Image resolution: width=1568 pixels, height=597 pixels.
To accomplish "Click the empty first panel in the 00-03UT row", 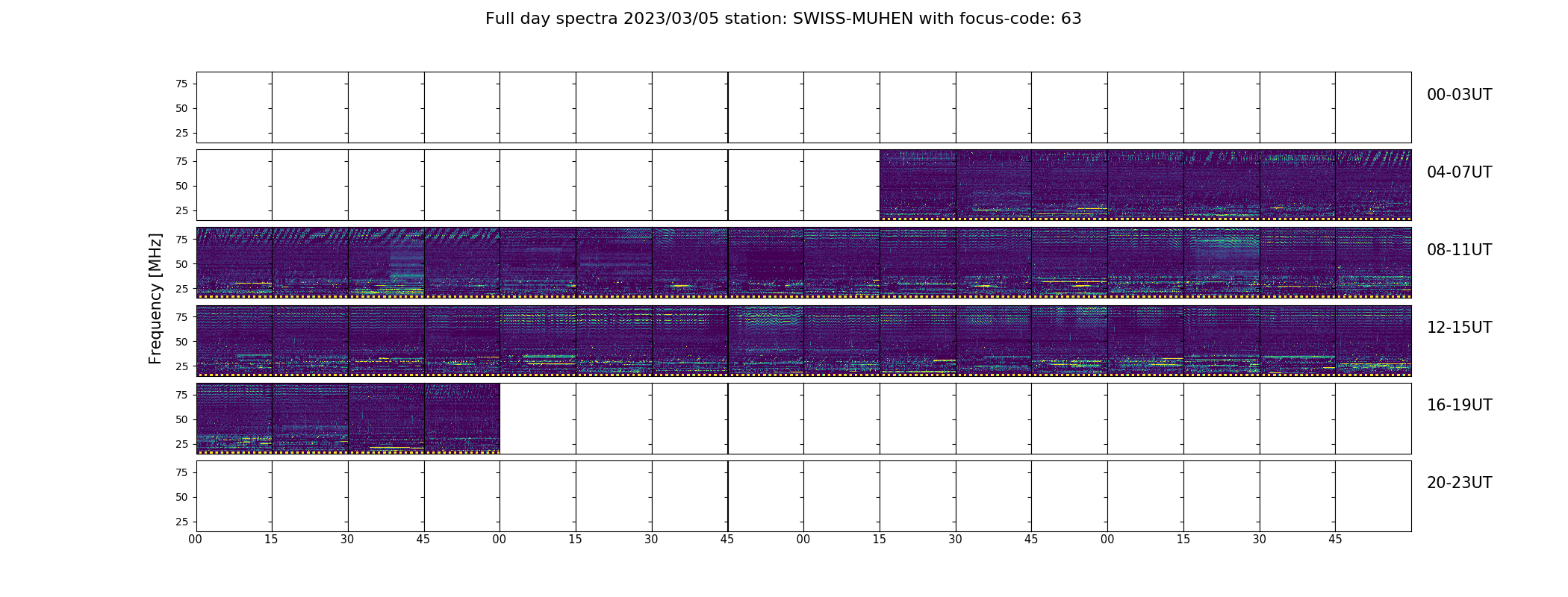I will coord(234,107).
